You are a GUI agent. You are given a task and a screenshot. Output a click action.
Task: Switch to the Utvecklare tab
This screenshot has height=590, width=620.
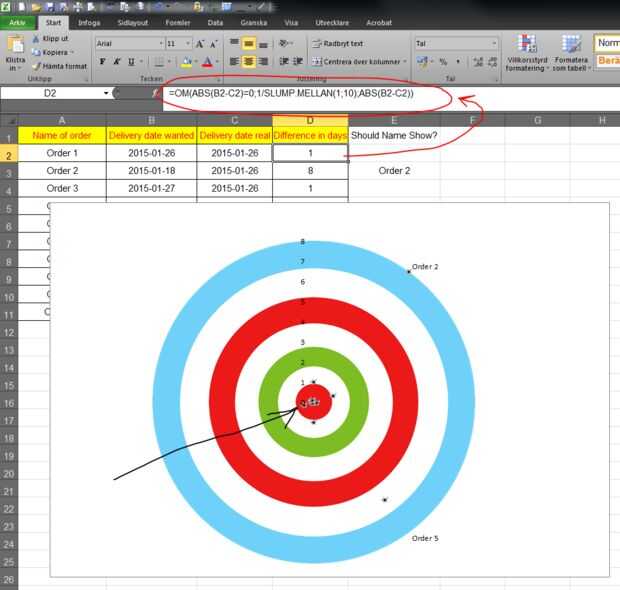(x=332, y=23)
